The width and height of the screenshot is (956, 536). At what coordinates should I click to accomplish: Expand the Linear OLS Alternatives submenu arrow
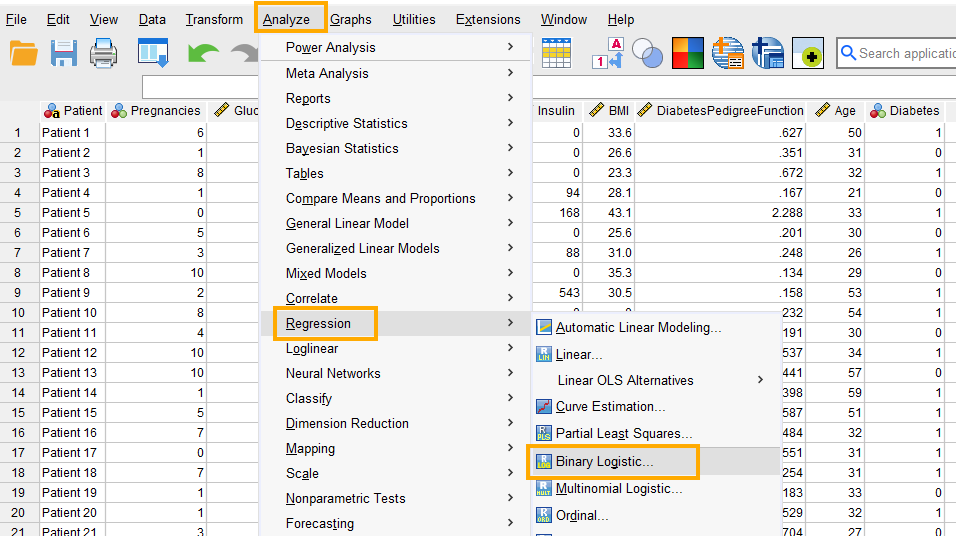(x=760, y=380)
